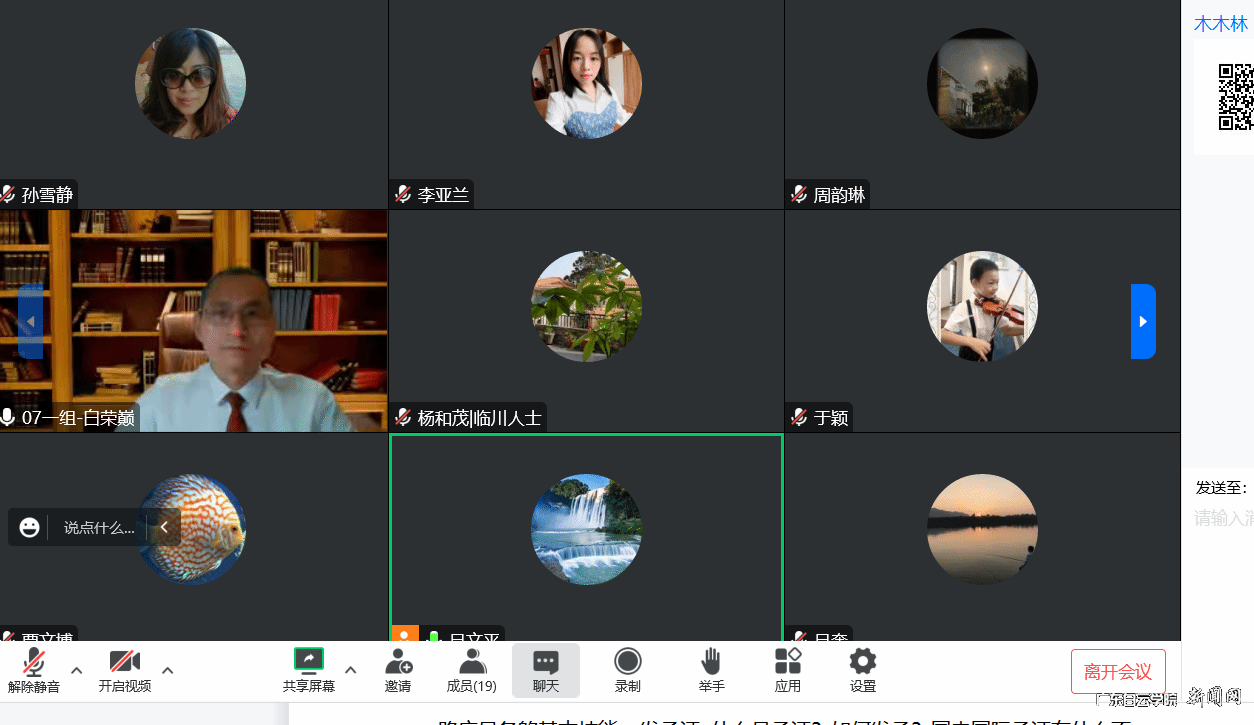Viewport: 1254px width, 725px height.
Task: Unmute microphone via 解除静音
Action: pos(34,662)
